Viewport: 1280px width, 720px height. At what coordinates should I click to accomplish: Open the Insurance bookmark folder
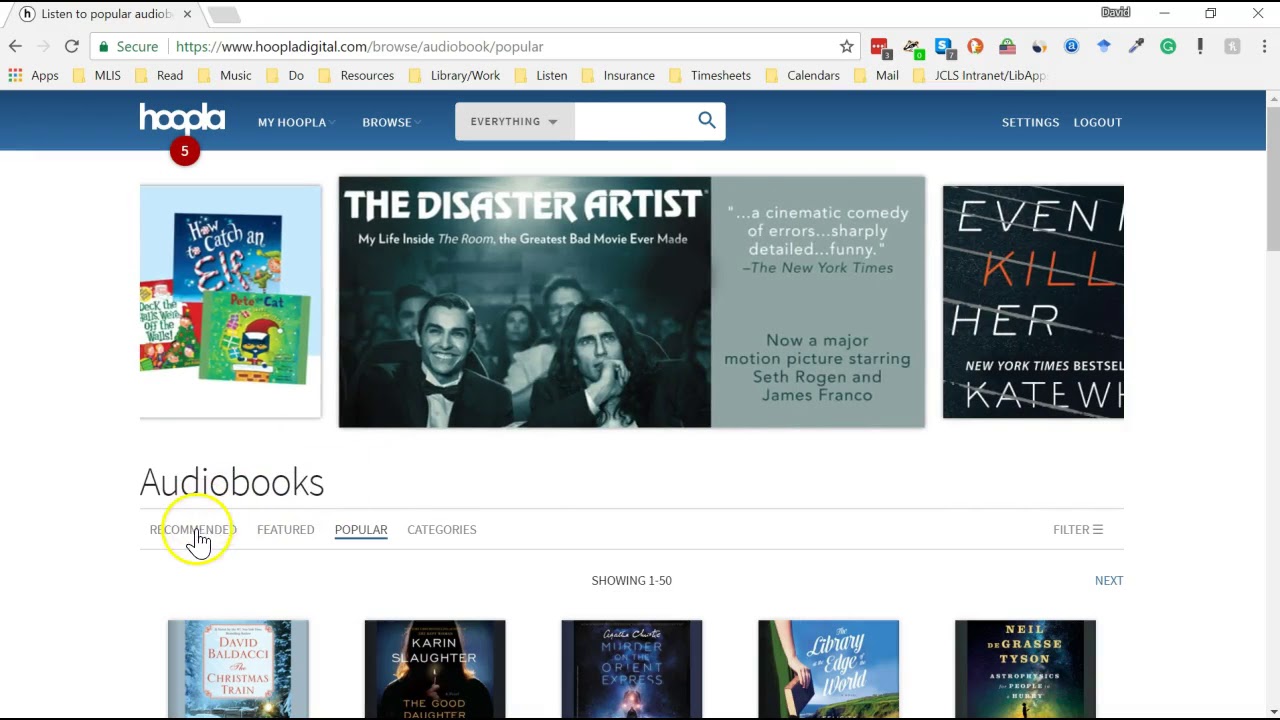point(618,75)
